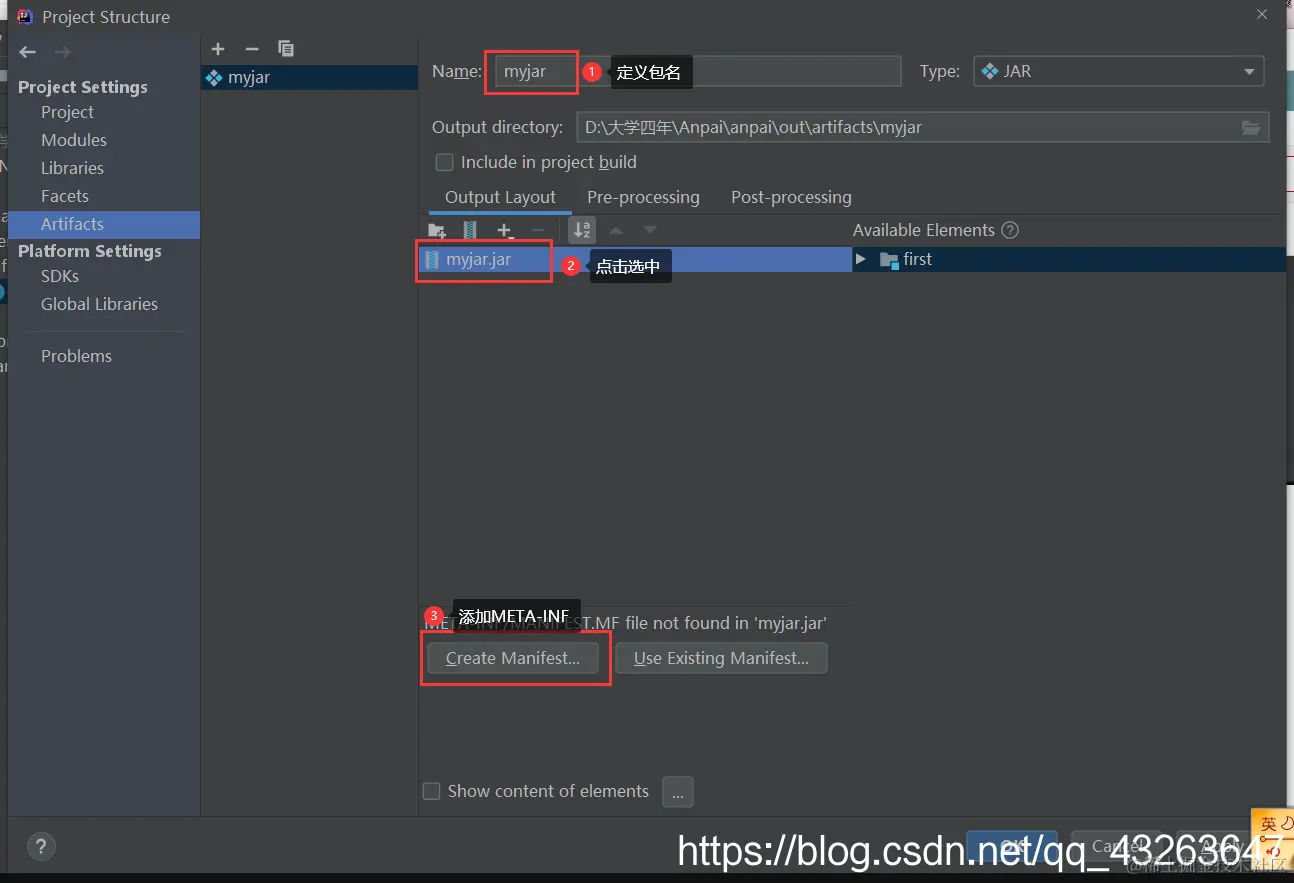
Task: Enable Show content of elements
Action: (x=432, y=791)
